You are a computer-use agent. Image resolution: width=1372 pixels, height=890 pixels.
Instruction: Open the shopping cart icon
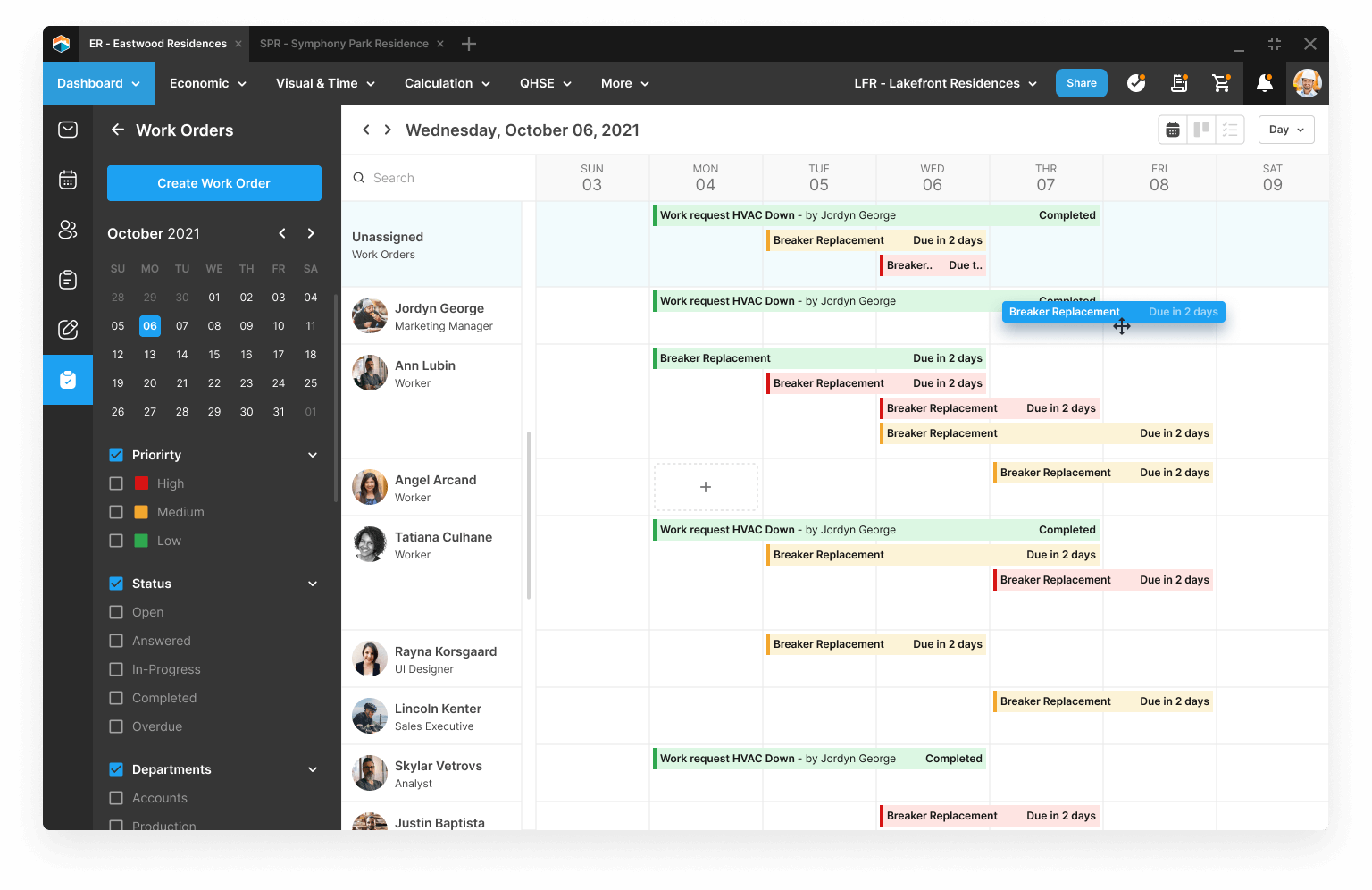1221,83
